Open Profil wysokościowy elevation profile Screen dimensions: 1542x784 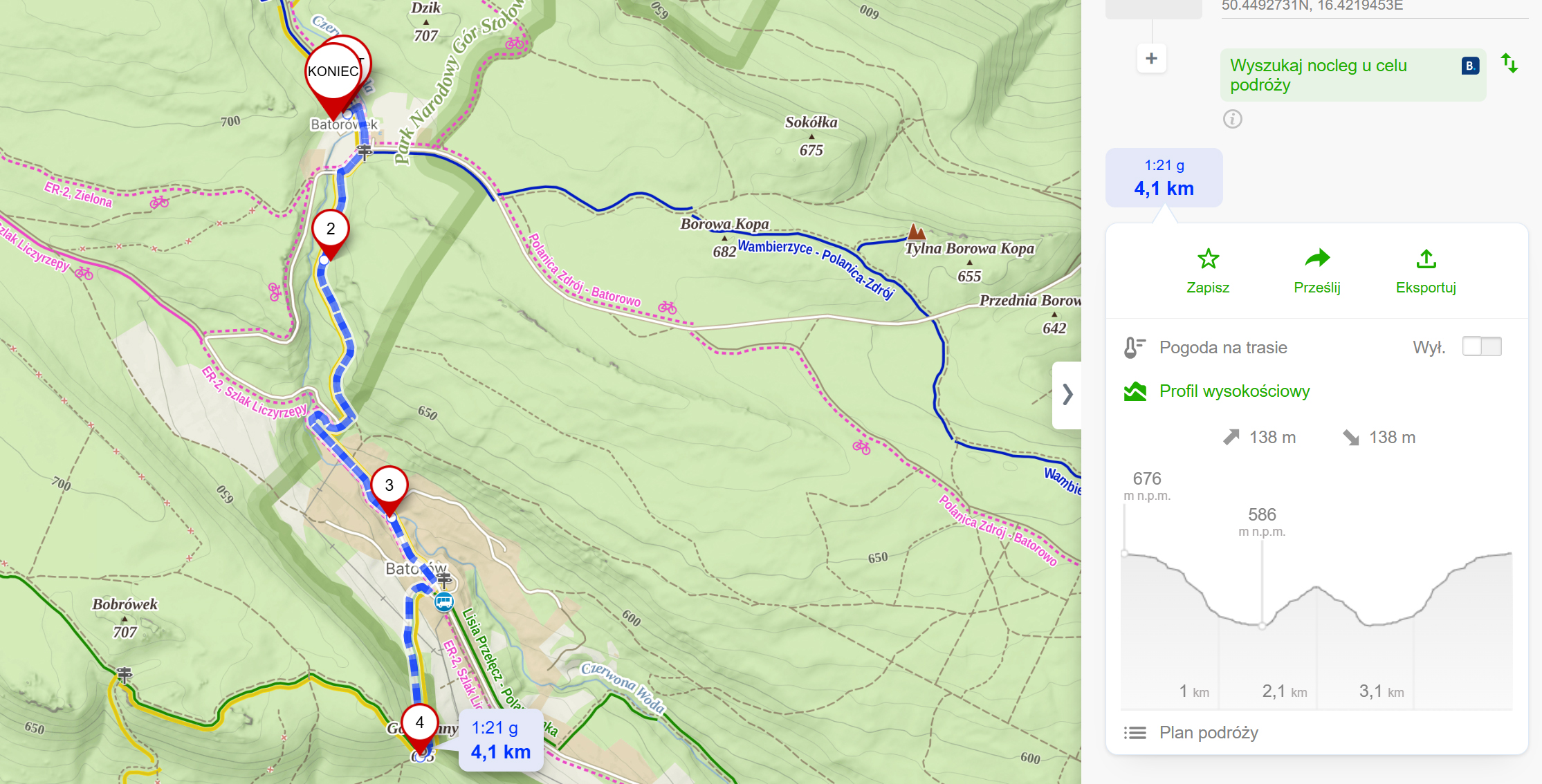click(1234, 391)
